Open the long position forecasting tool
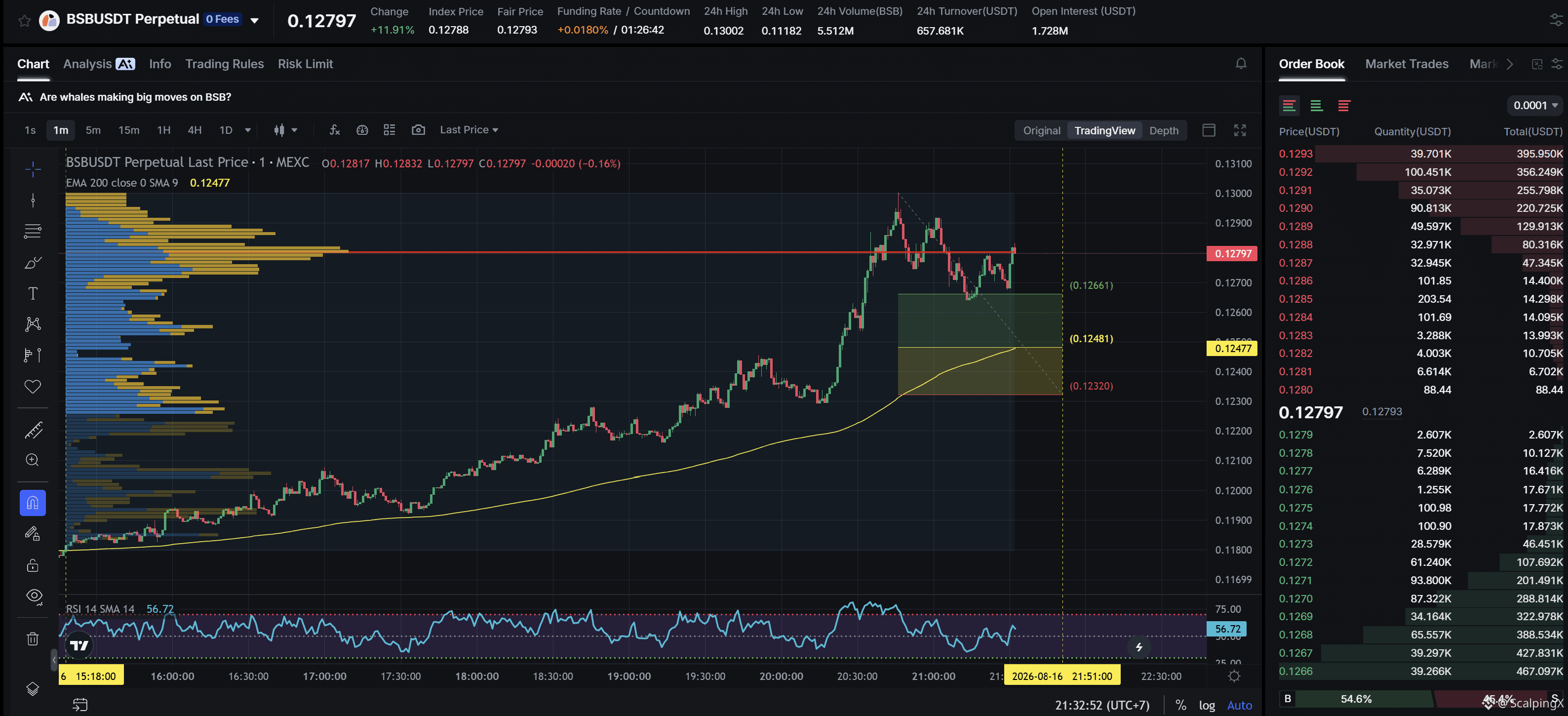Screen dimensions: 1568x716 tap(33, 355)
